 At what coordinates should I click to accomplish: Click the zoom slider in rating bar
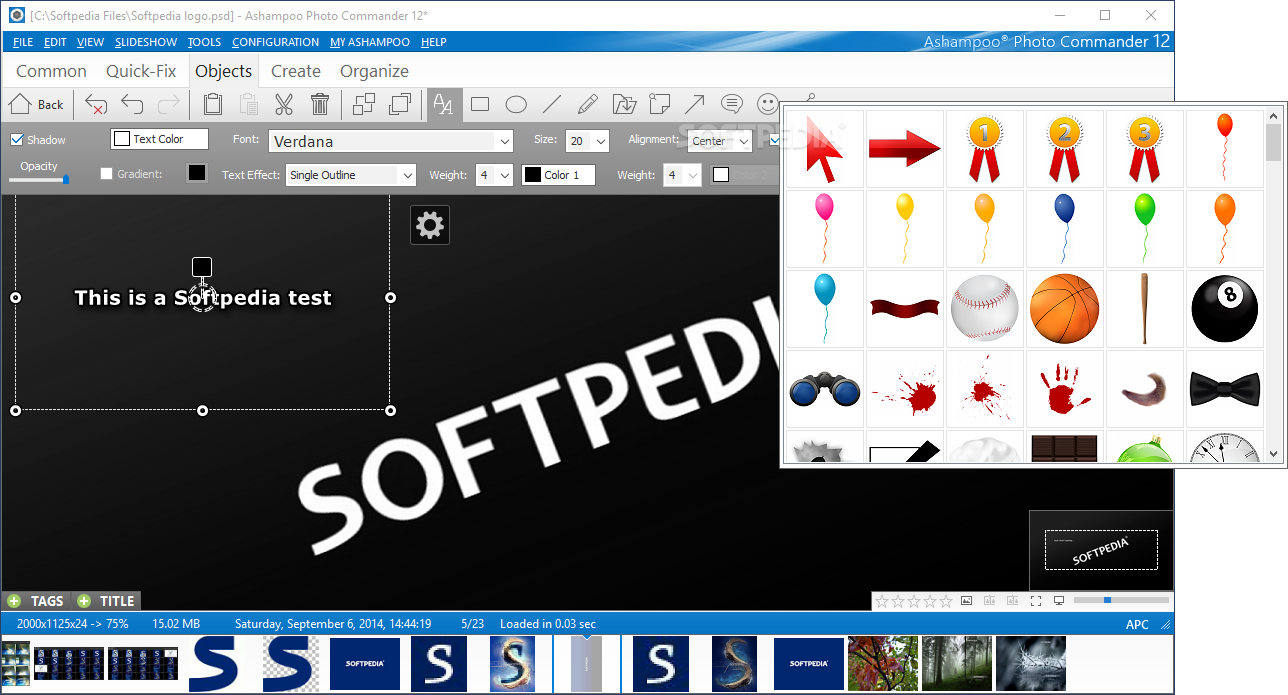pos(1123,600)
